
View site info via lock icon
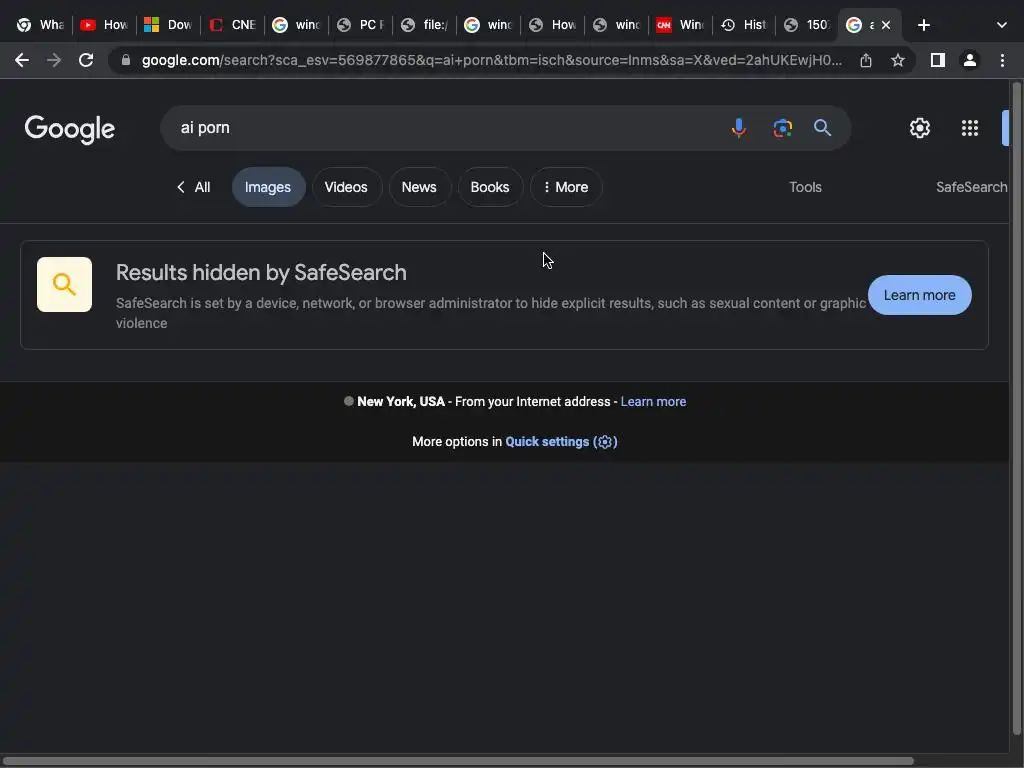click(126, 60)
